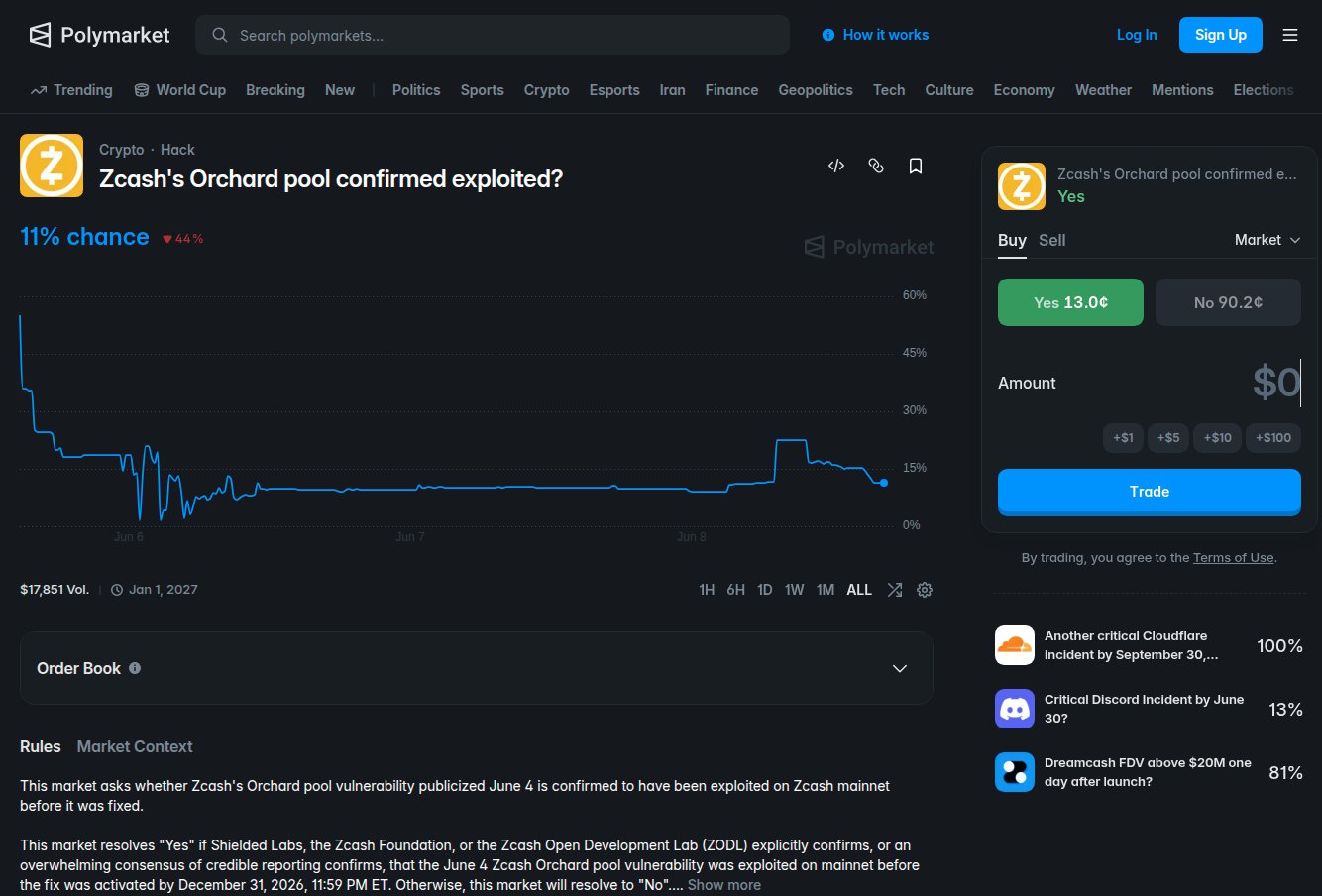
Task: Click the How it works info icon
Action: coord(828,35)
